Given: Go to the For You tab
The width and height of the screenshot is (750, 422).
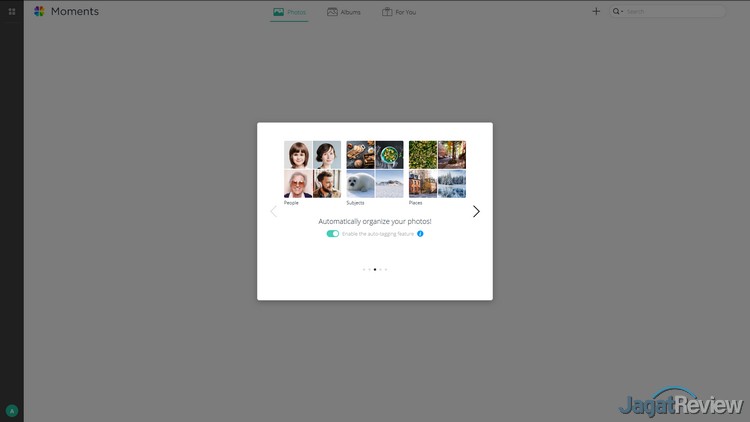Looking at the screenshot, I should pyautogui.click(x=399, y=12).
